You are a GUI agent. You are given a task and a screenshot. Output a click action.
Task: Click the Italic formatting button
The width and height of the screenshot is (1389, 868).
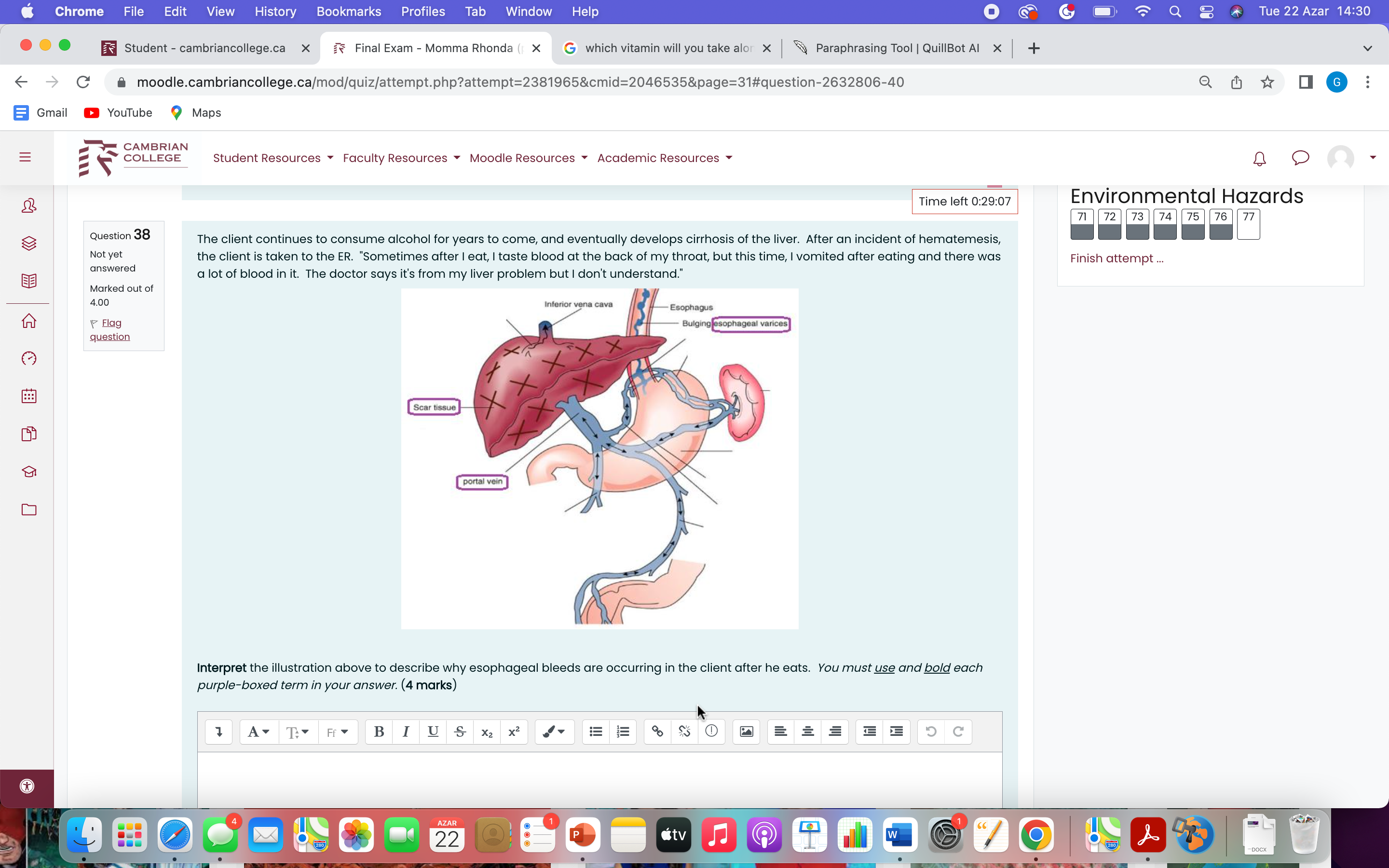click(x=406, y=732)
